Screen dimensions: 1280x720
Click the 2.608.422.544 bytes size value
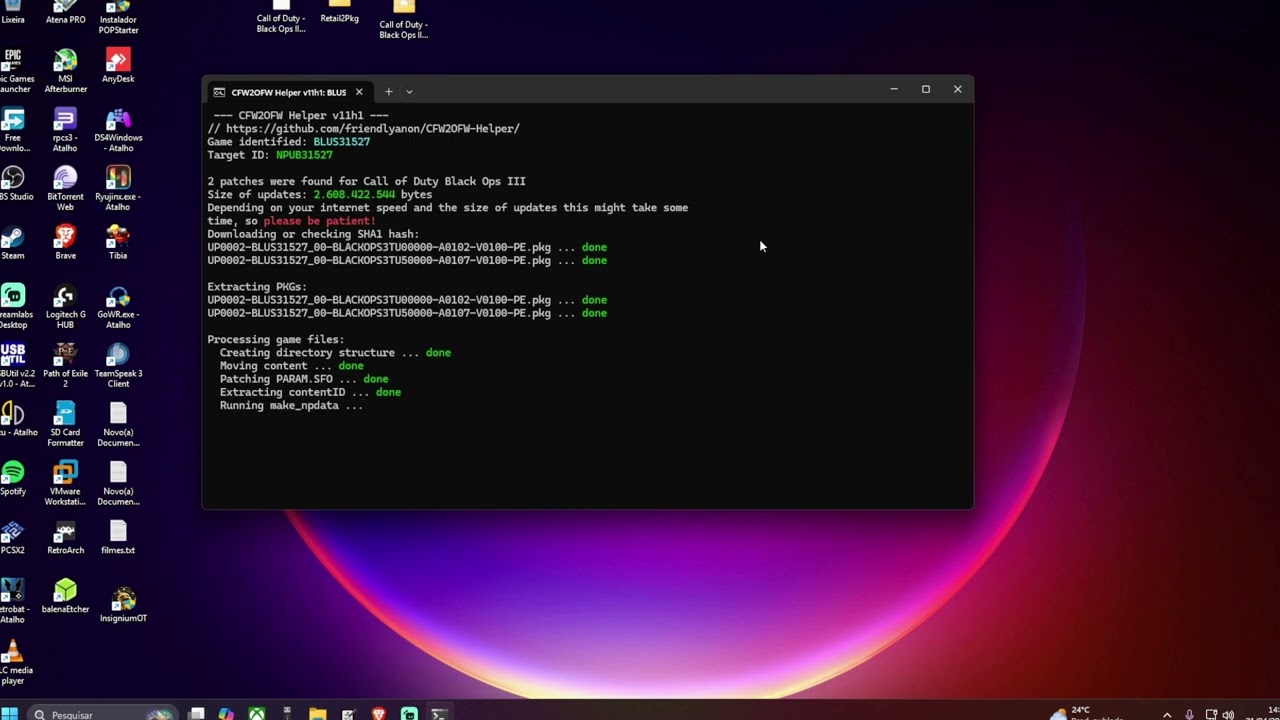[354, 194]
